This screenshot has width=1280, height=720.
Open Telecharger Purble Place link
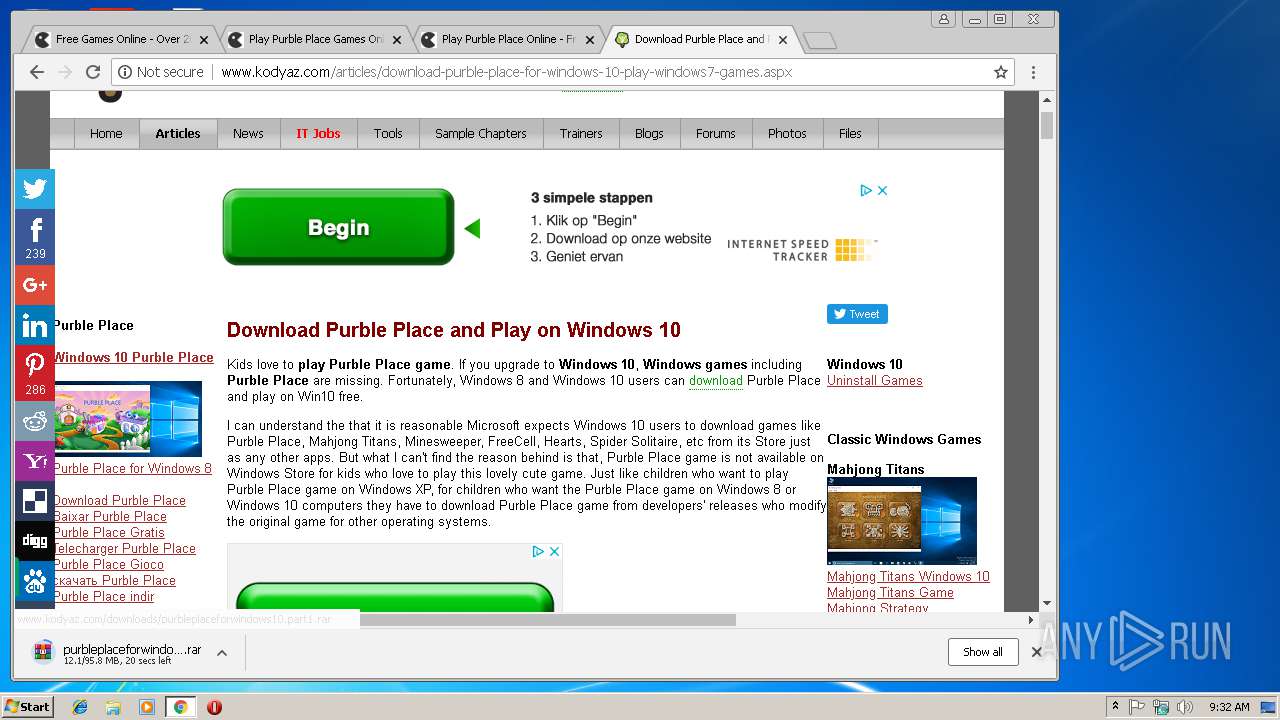click(124, 548)
